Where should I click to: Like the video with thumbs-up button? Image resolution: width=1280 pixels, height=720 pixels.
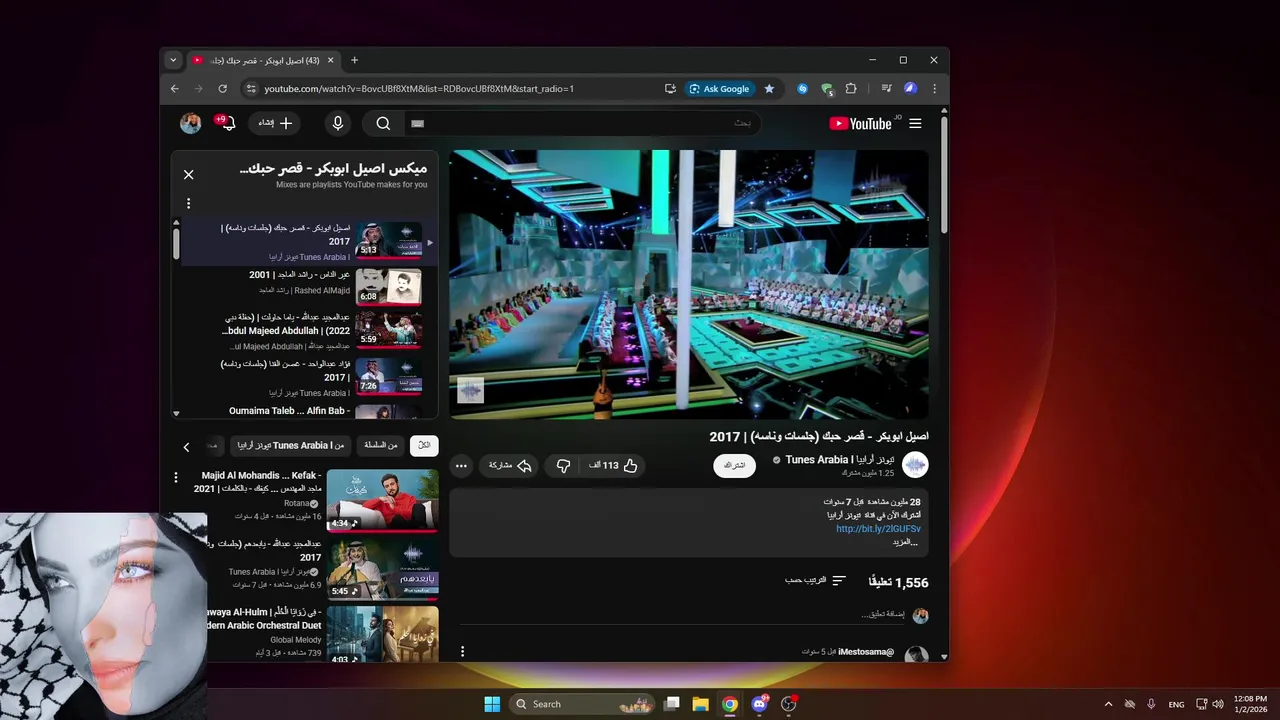tap(613, 466)
